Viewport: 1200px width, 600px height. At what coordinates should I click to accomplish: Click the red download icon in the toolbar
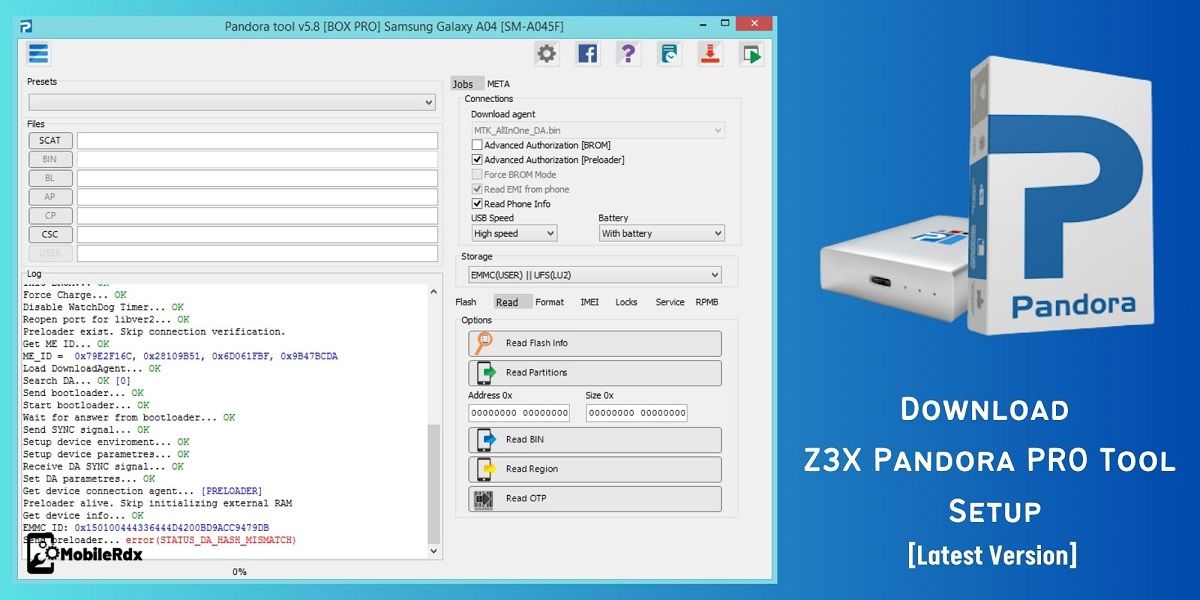click(710, 54)
